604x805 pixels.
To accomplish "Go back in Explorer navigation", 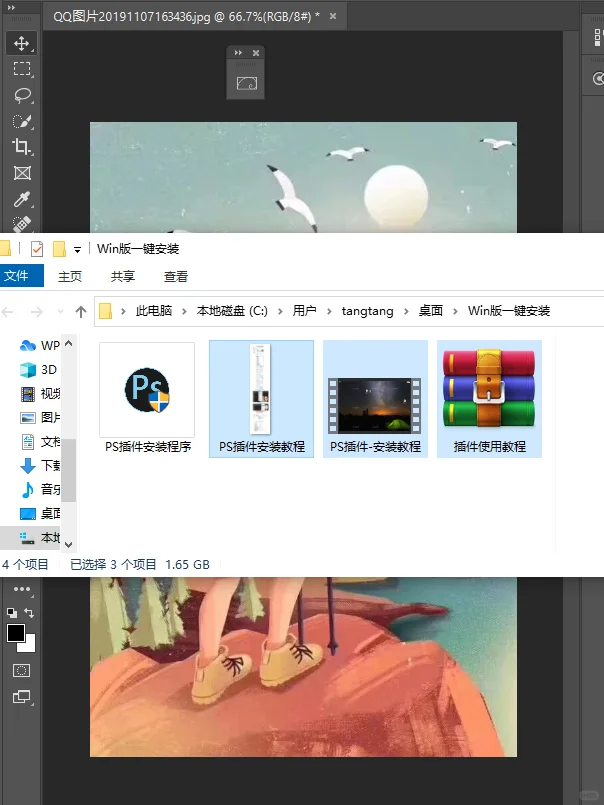I will 7,312.
